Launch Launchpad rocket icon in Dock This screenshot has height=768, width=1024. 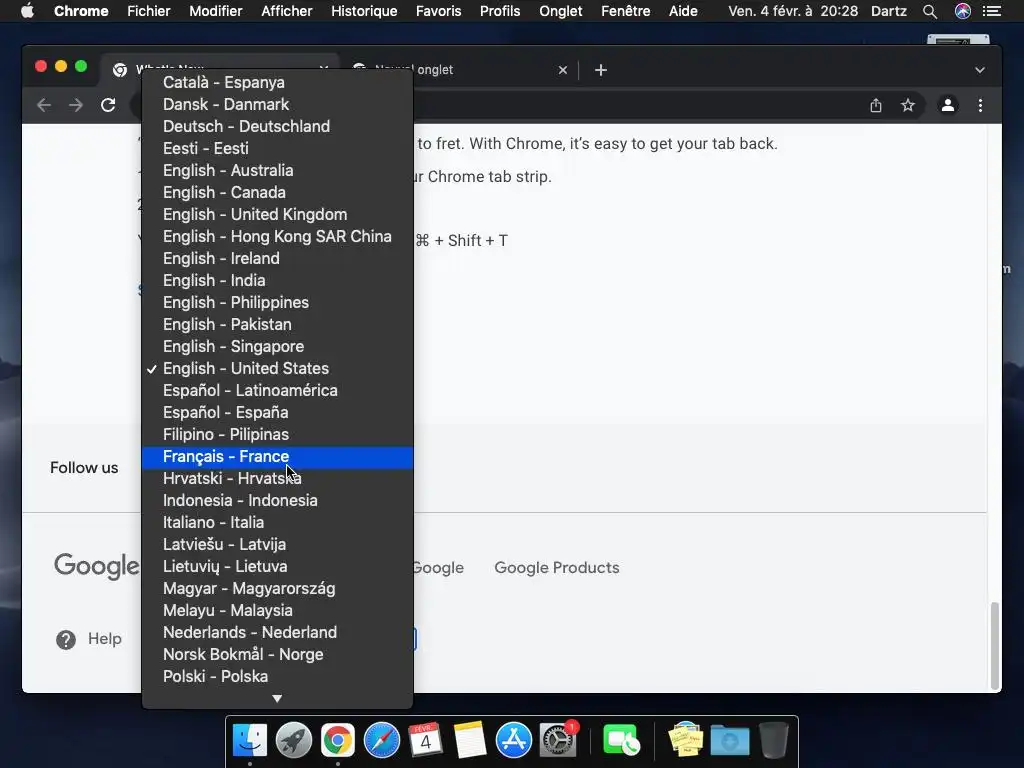pos(294,741)
